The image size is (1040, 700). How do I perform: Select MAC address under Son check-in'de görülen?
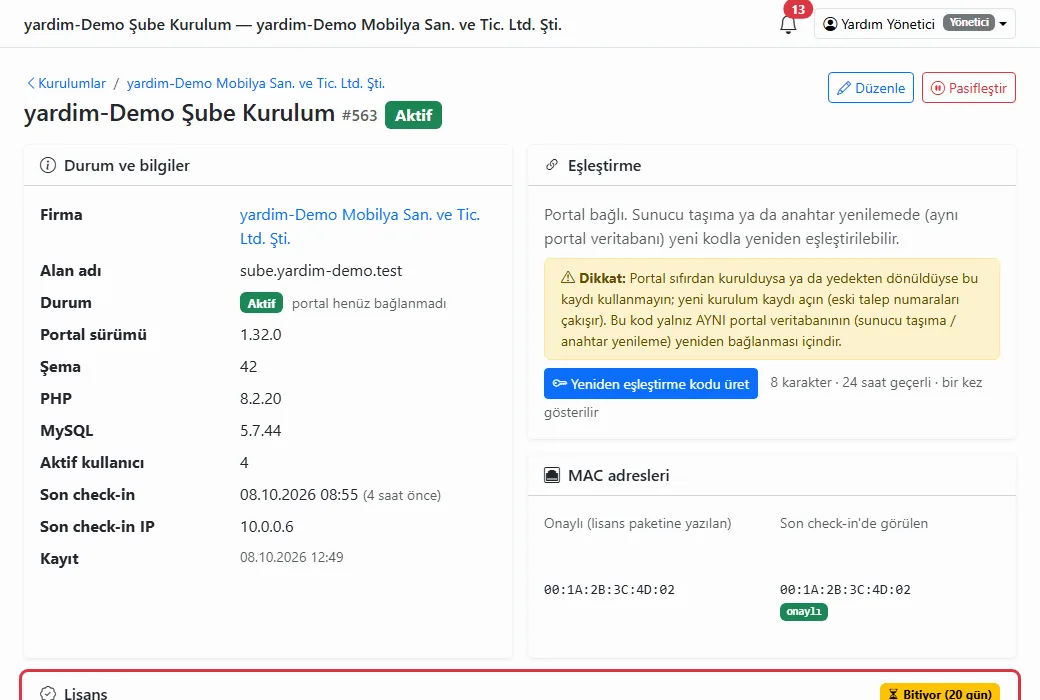(x=845, y=590)
